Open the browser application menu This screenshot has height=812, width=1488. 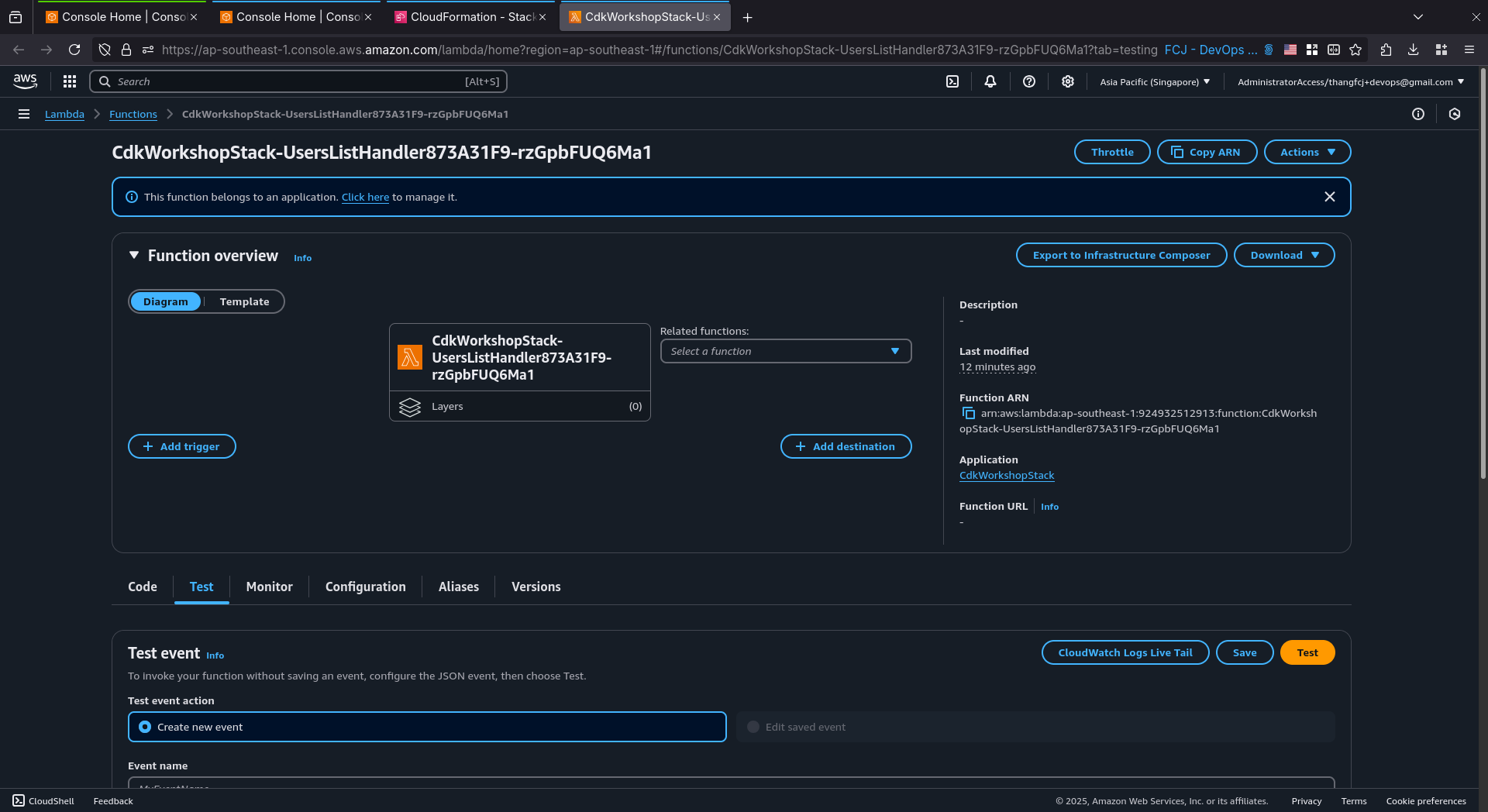(x=1469, y=50)
